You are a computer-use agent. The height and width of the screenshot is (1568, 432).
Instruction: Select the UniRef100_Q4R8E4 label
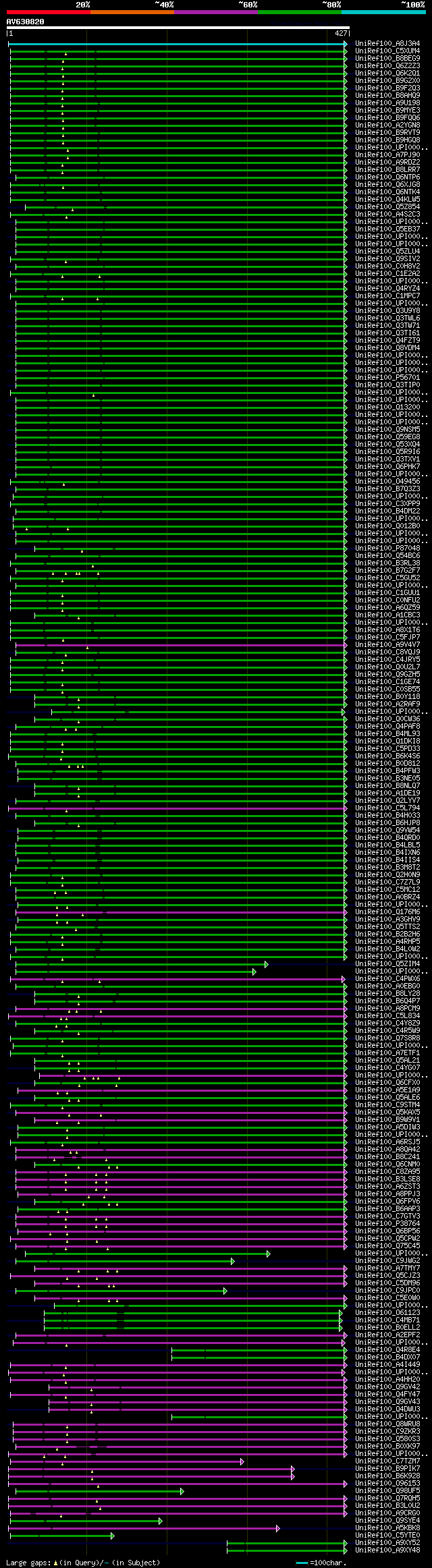(x=387, y=1350)
